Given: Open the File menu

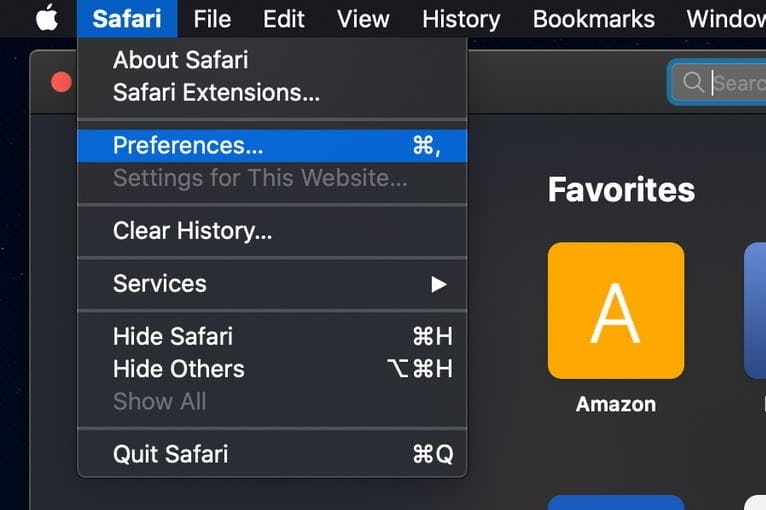Looking at the screenshot, I should click(x=212, y=19).
